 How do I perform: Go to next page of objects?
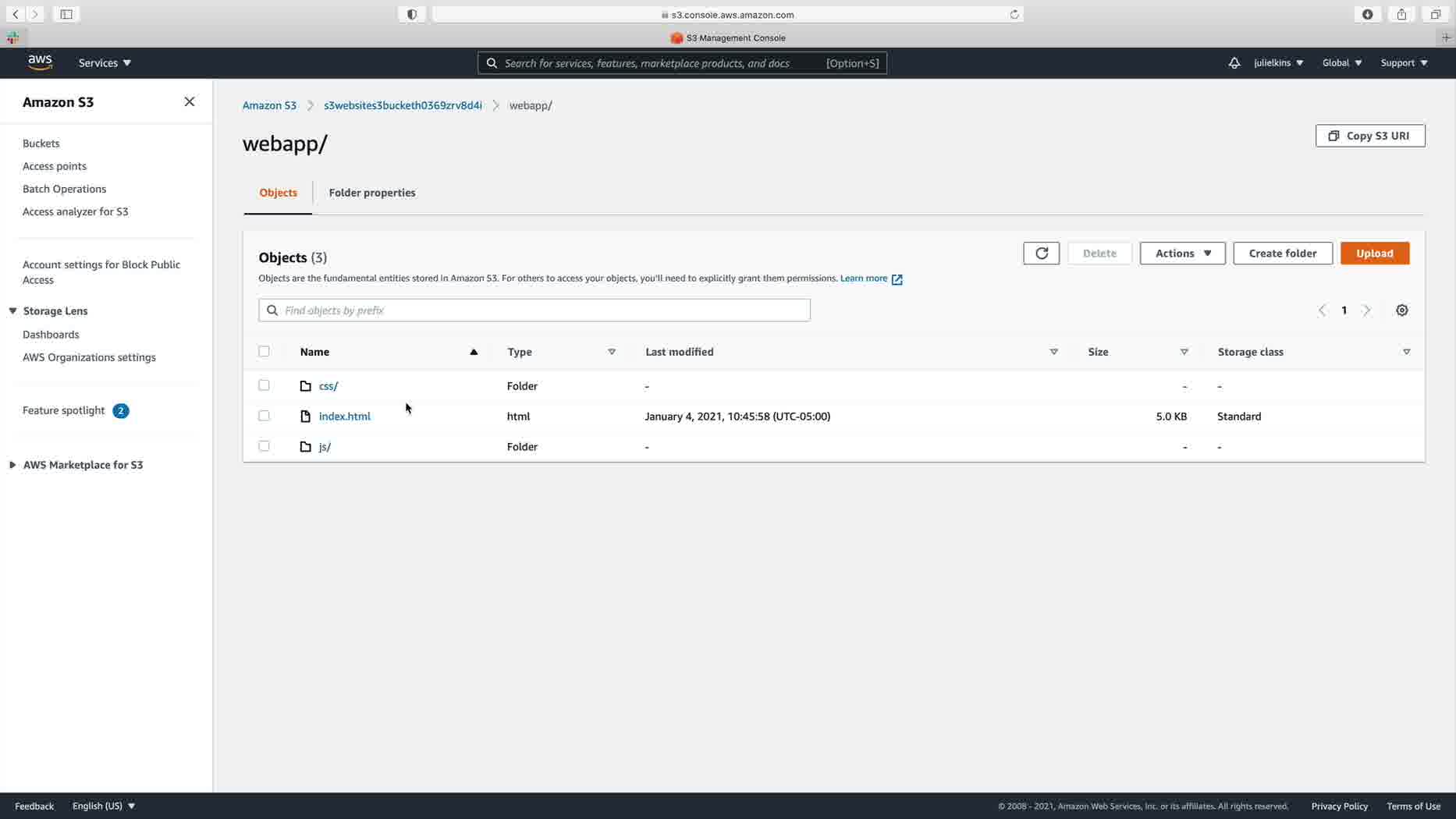(x=1366, y=310)
